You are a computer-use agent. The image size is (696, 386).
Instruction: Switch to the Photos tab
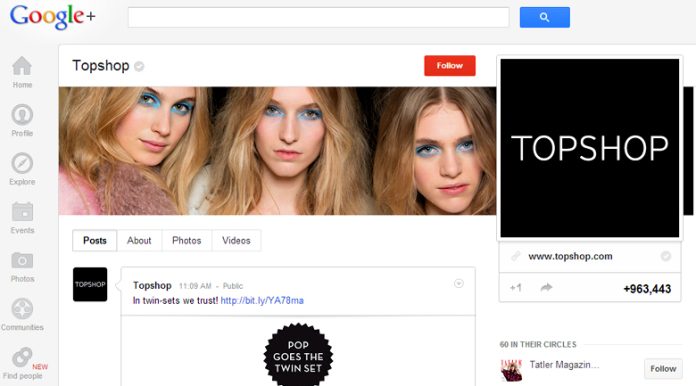point(186,240)
